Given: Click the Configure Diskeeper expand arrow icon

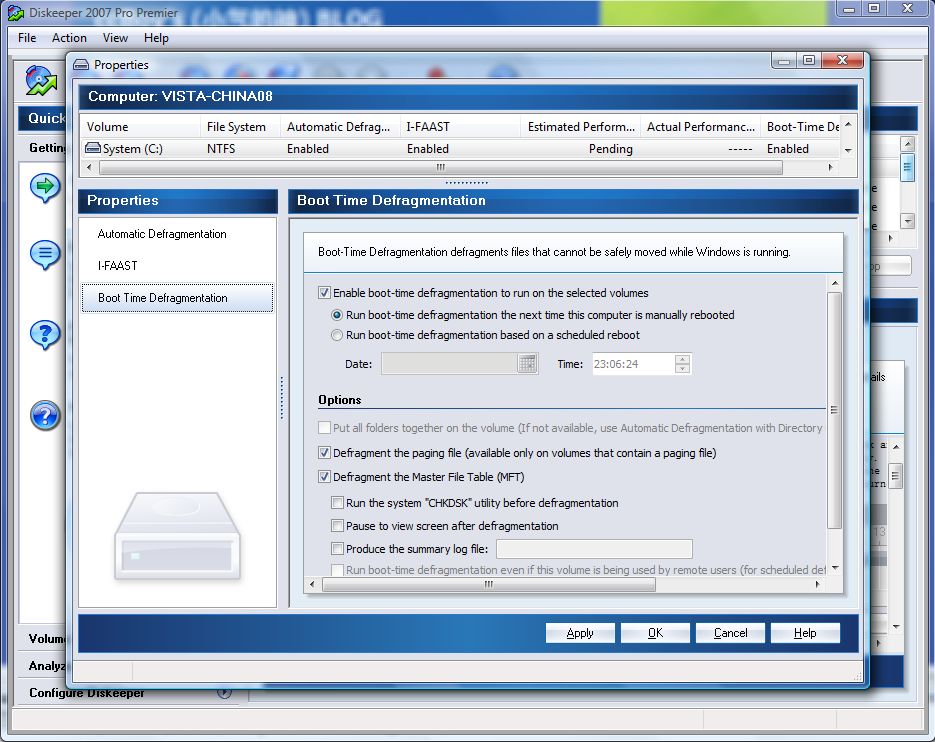Looking at the screenshot, I should pos(224,692).
